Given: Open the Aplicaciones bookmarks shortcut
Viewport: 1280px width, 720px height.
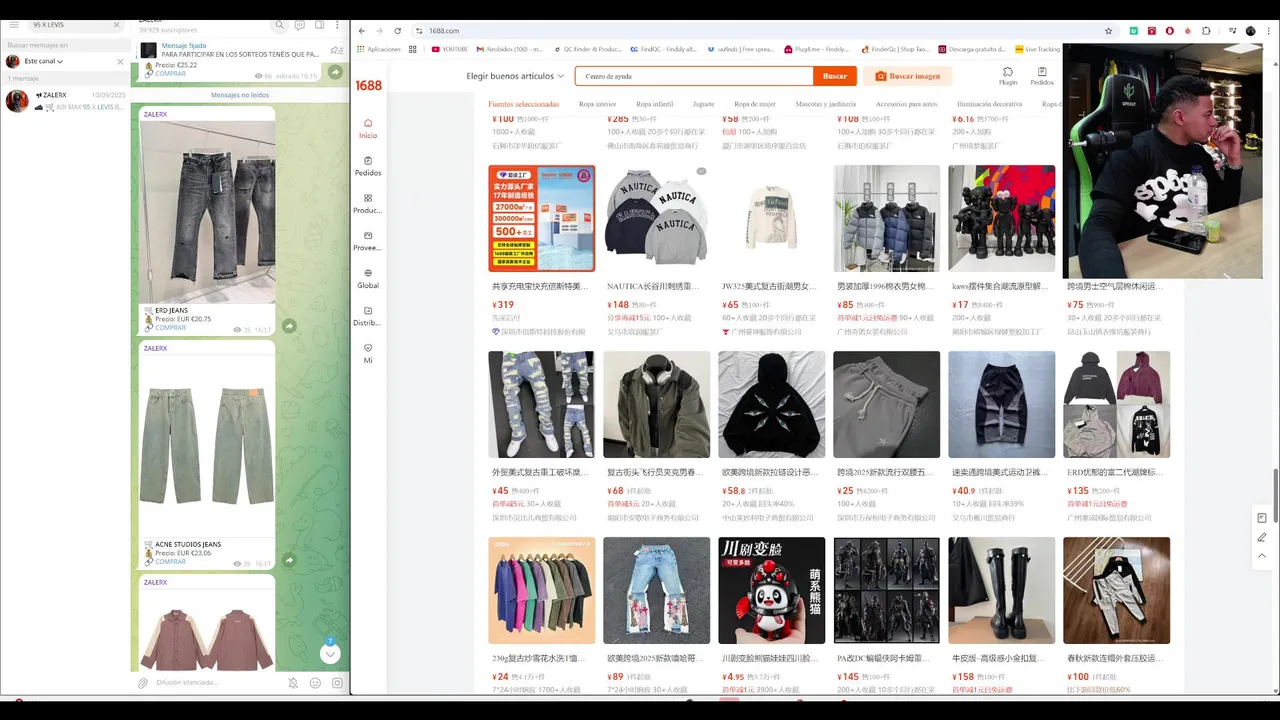Looking at the screenshot, I should pyautogui.click(x=378, y=49).
